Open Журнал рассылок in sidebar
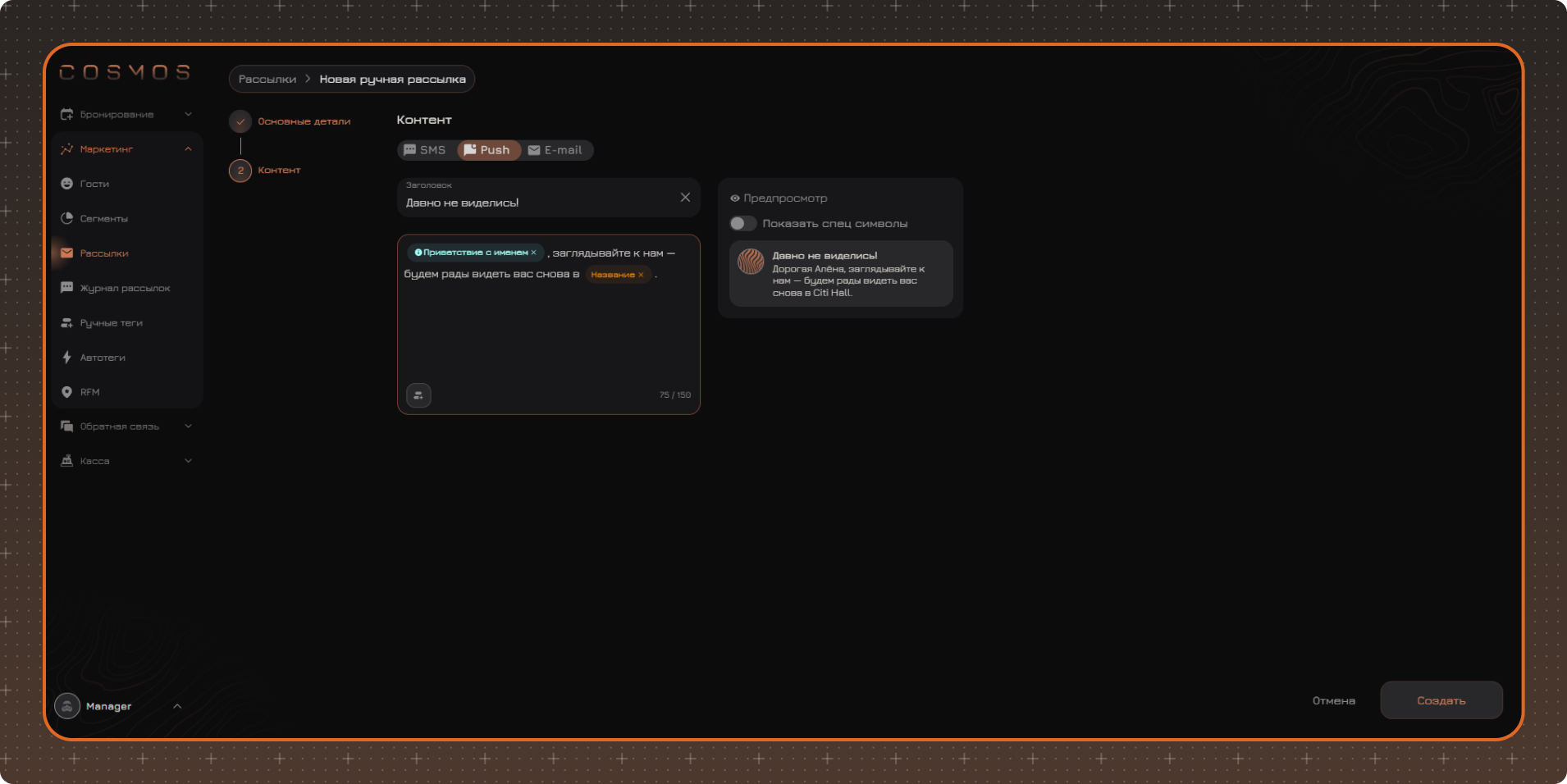 click(125, 289)
